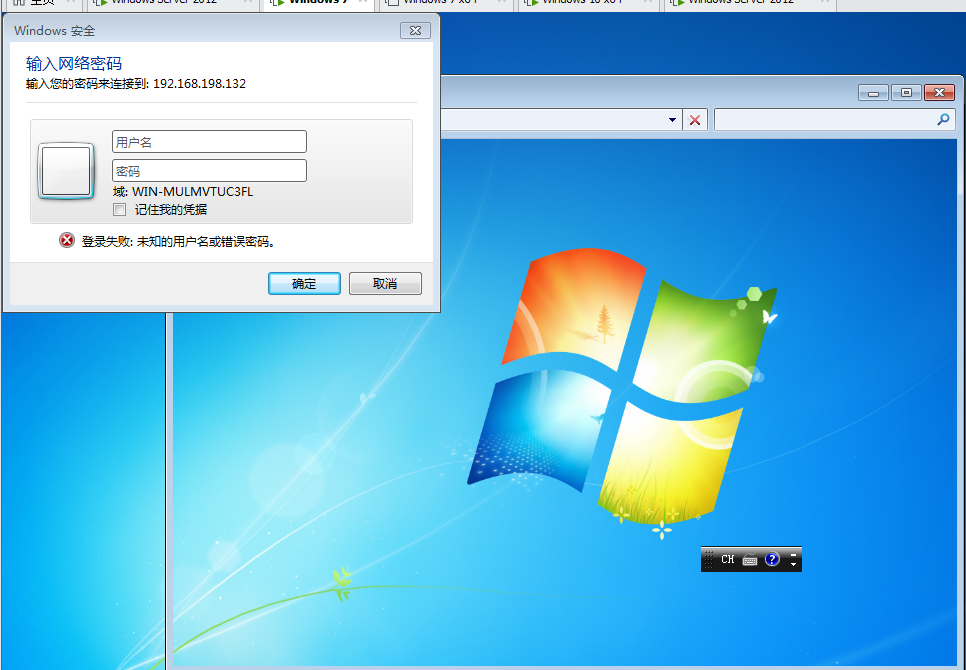
Task: Tick the remember my credentials checkbox
Action: tap(120, 209)
